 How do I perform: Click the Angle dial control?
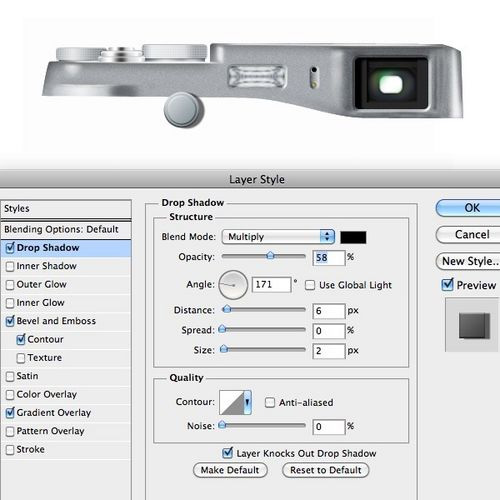click(233, 285)
